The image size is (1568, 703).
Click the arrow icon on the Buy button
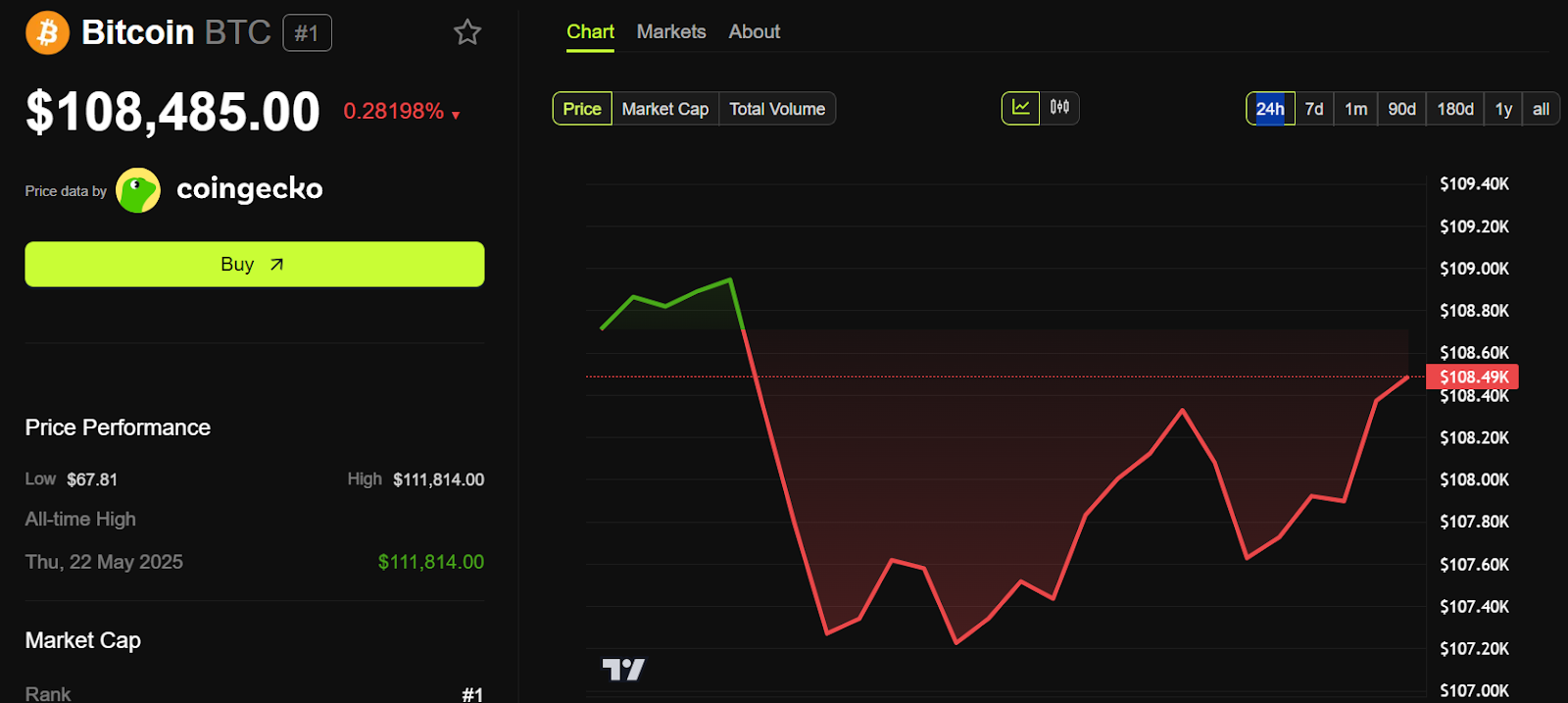click(277, 265)
